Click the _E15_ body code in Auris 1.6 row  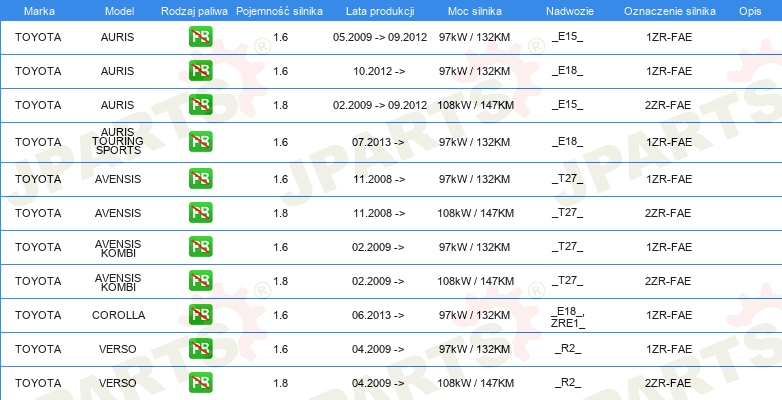click(x=568, y=37)
